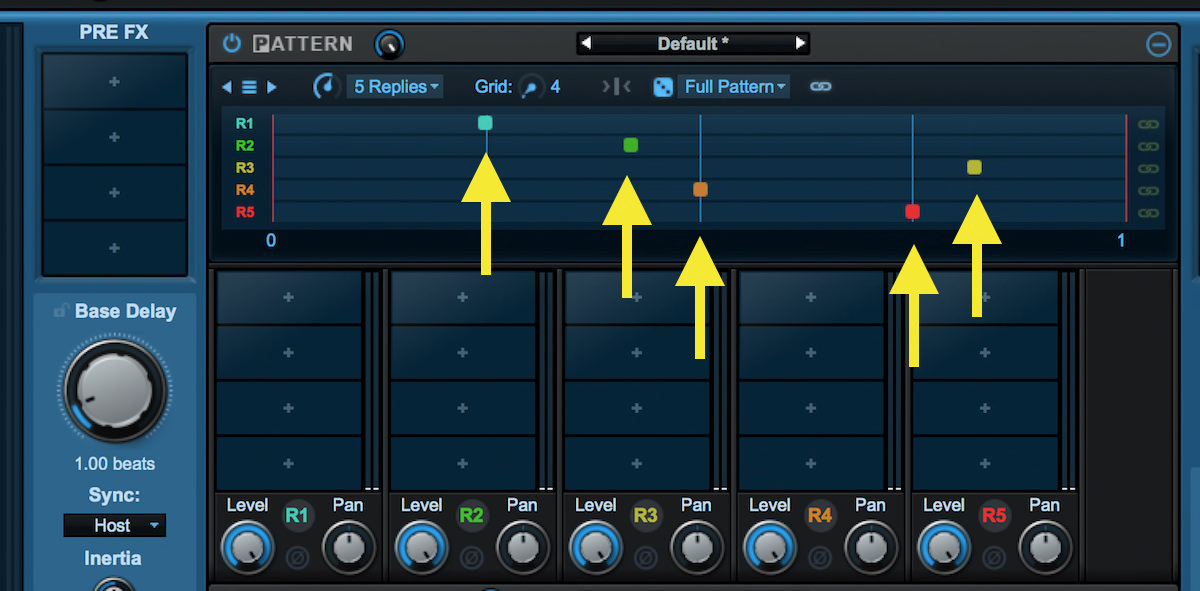This screenshot has height=591, width=1200.
Task: Click the Base Delay knob
Action: 114,389
